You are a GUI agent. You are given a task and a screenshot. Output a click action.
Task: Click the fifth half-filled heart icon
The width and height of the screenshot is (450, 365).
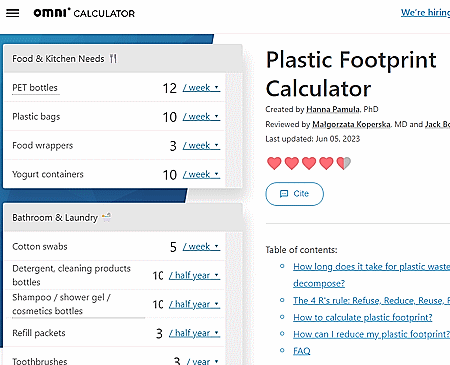coord(344,163)
